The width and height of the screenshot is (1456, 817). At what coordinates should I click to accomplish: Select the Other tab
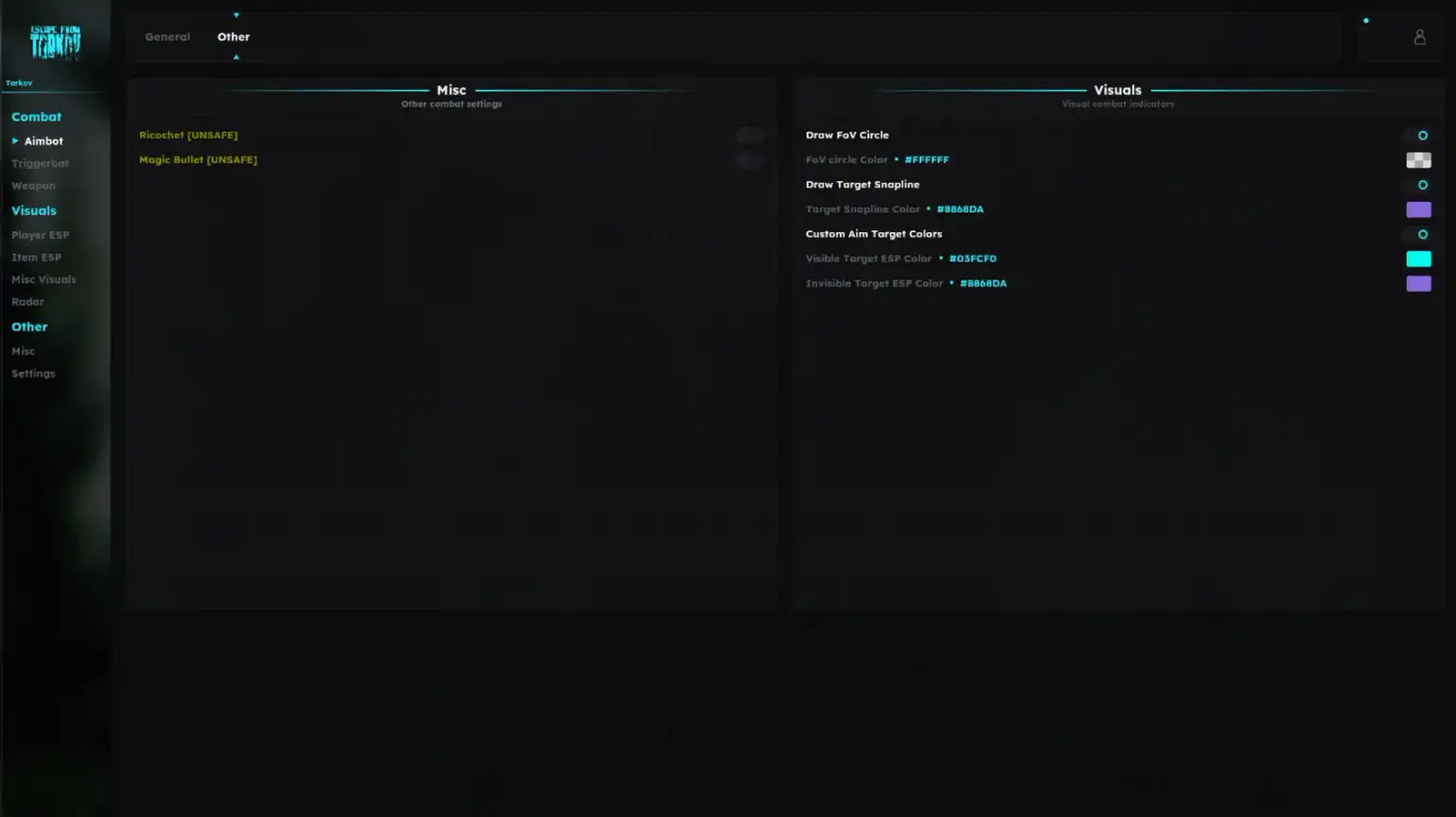point(233,36)
